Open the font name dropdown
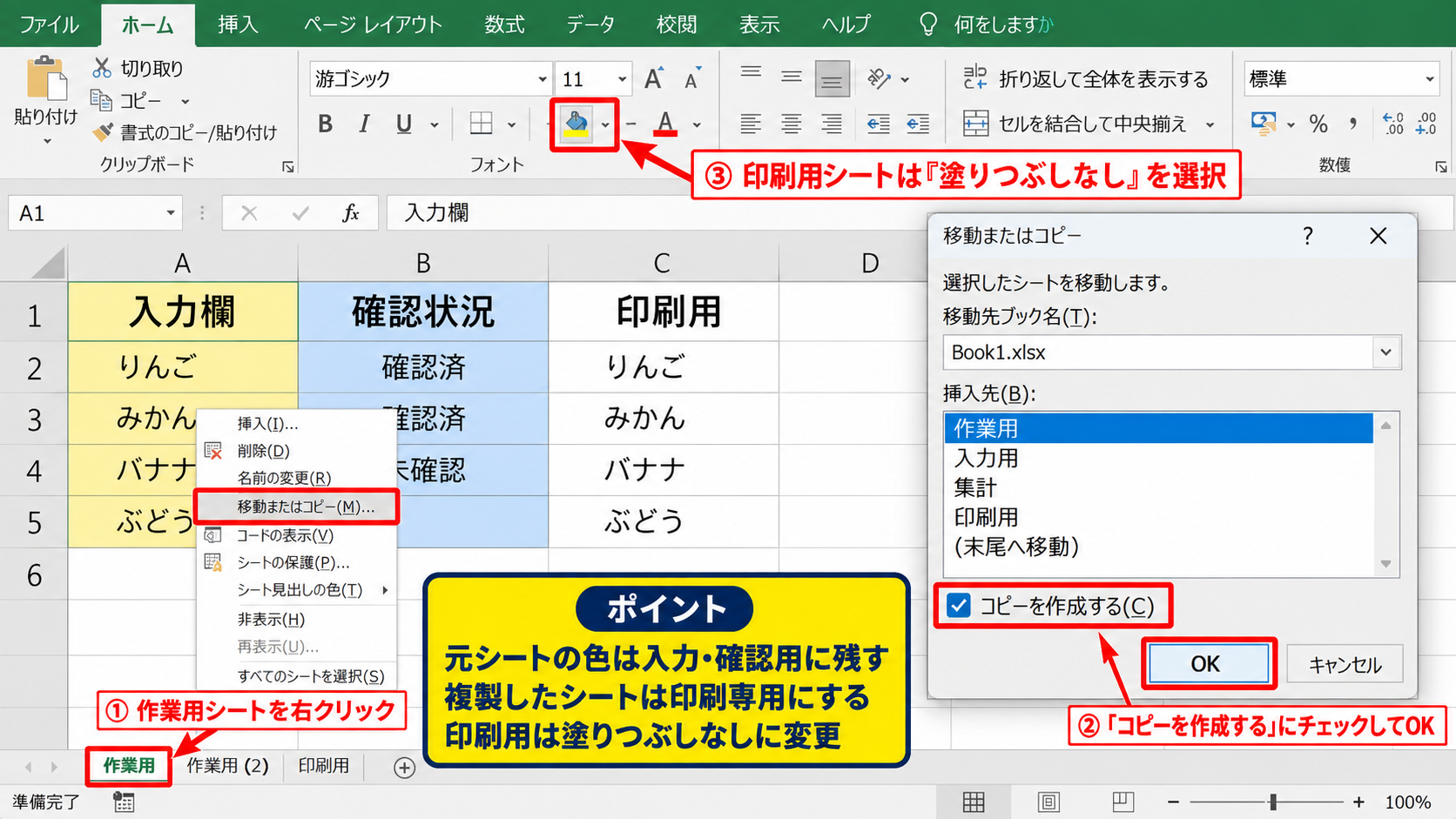 click(542, 79)
